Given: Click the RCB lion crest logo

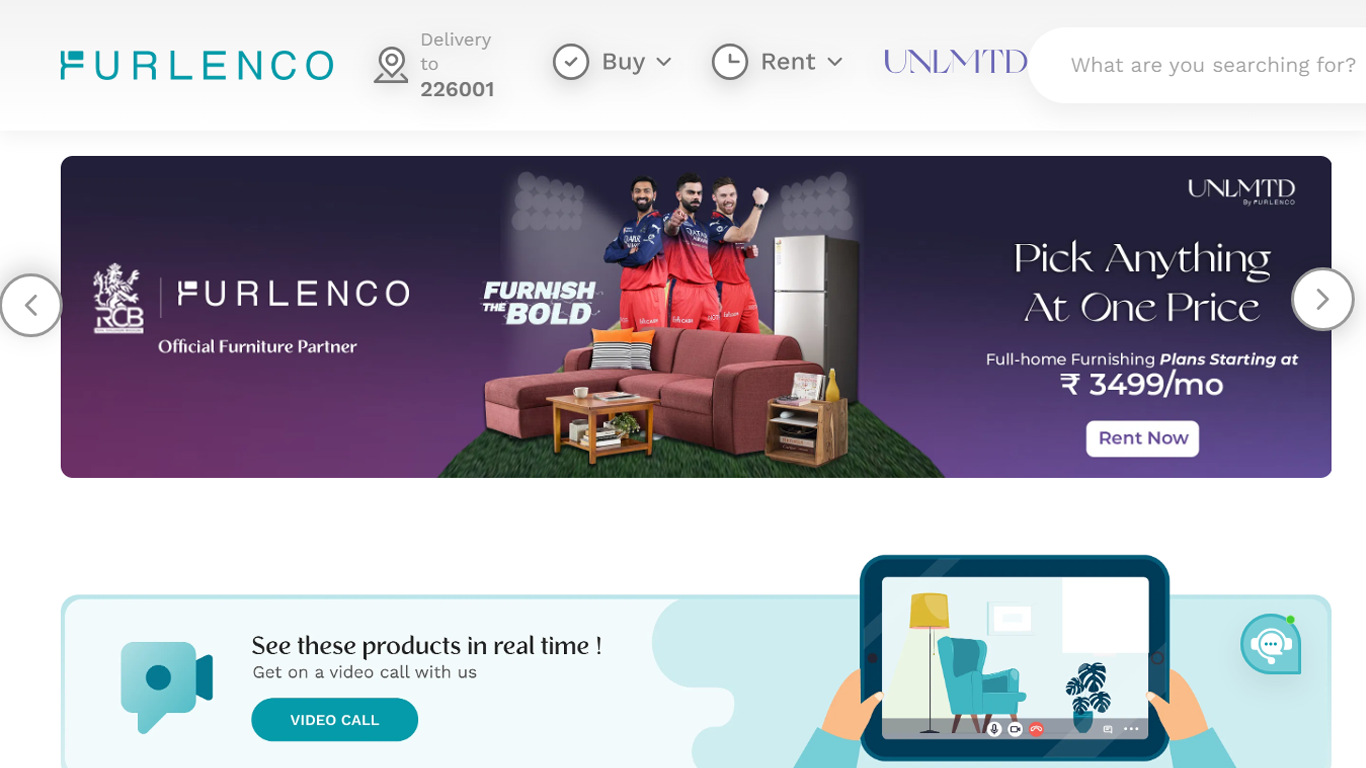Looking at the screenshot, I should [x=118, y=298].
